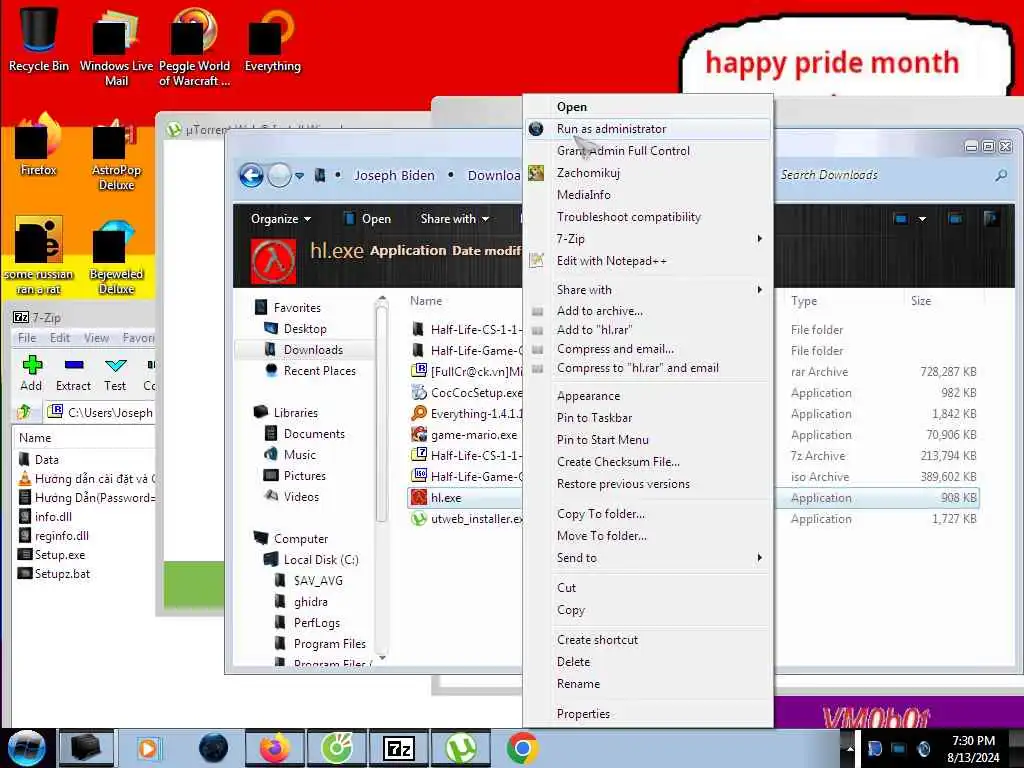
Task: Sort by the Name column in Explorer
Action: [x=426, y=300]
